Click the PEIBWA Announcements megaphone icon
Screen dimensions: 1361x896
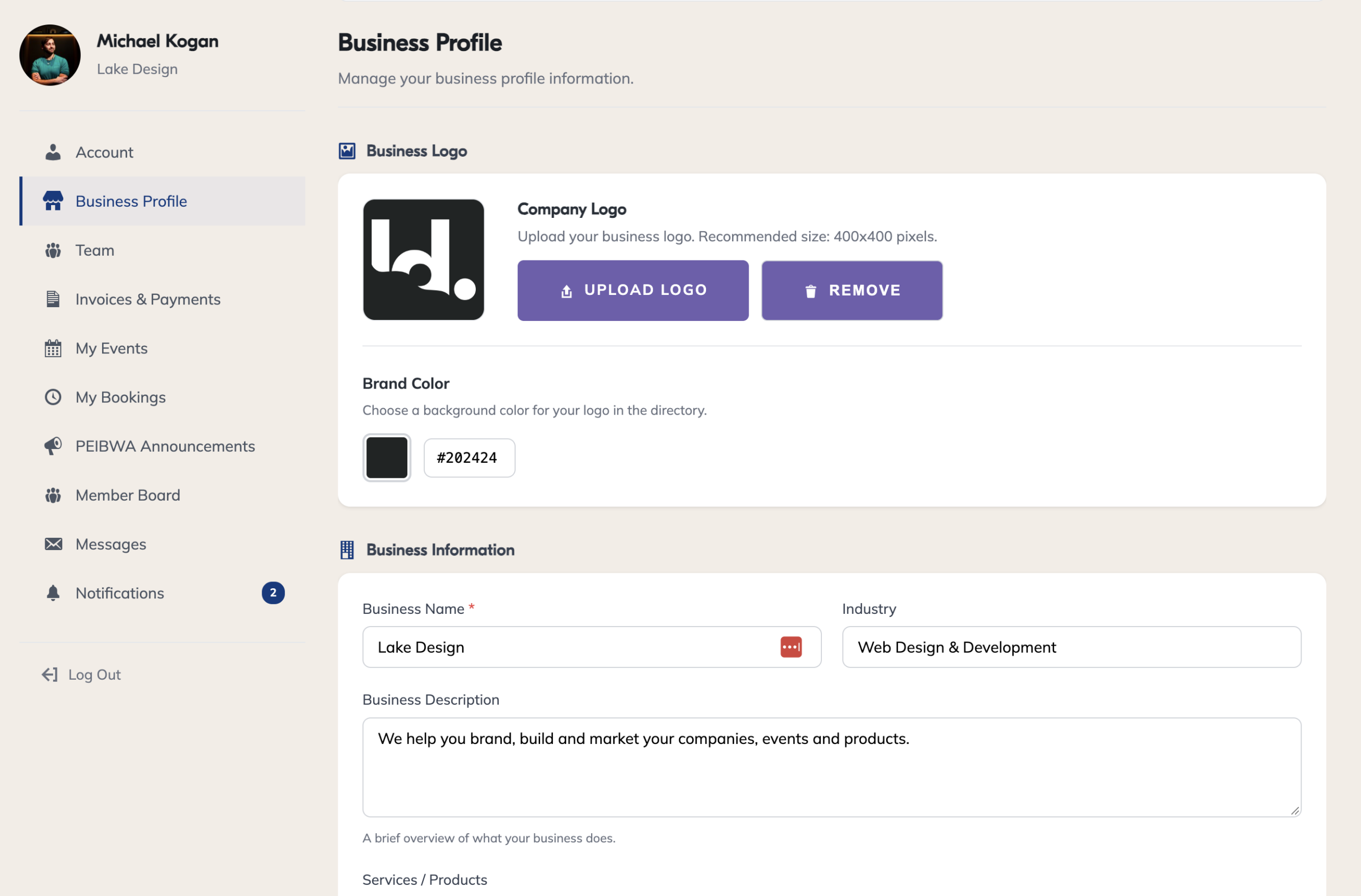[53, 446]
